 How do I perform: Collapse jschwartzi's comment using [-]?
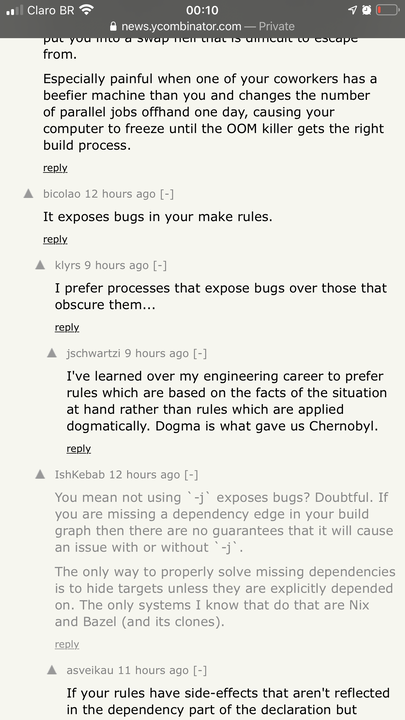click(200, 353)
